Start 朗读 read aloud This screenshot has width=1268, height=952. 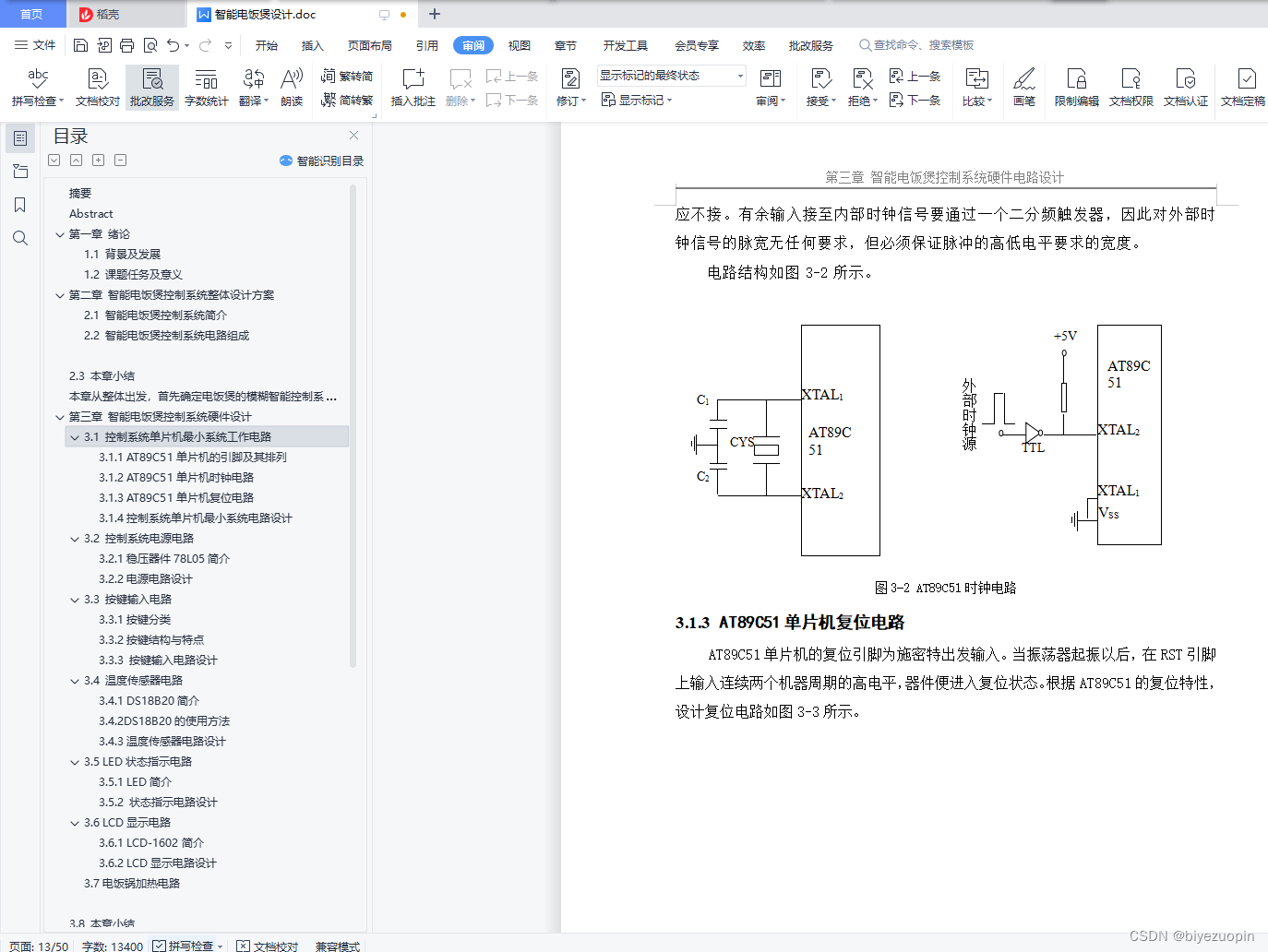(292, 88)
